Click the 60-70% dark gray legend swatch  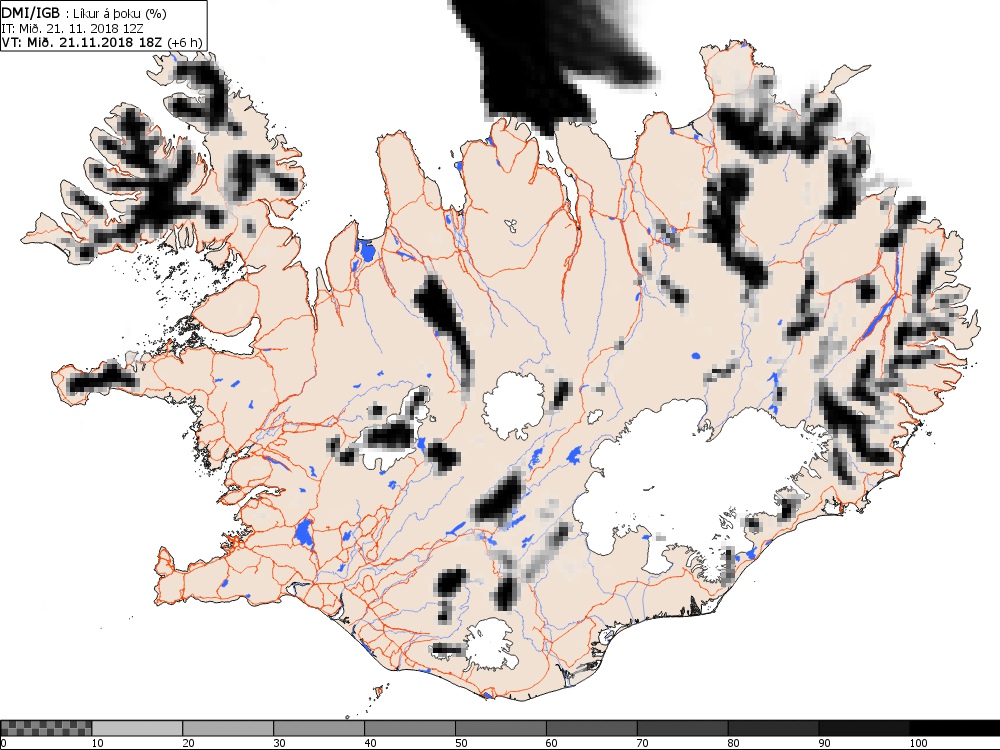[x=591, y=728]
